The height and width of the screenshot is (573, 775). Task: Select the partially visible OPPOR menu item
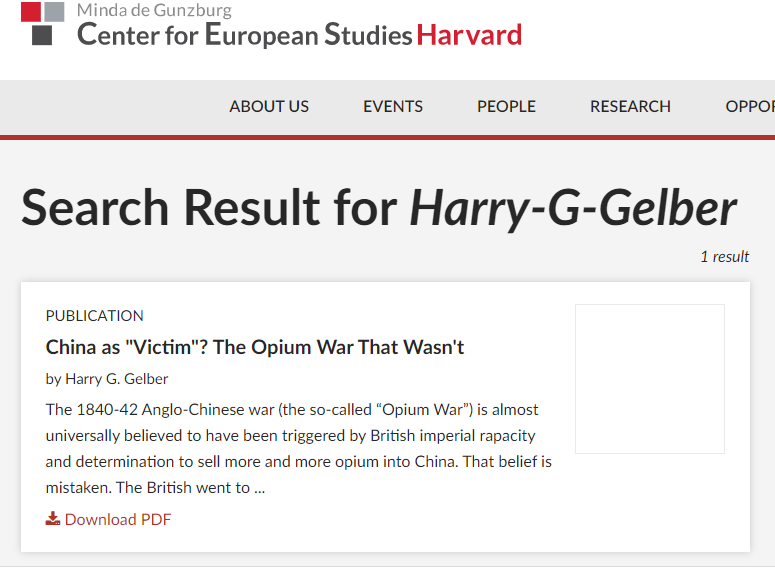click(749, 106)
